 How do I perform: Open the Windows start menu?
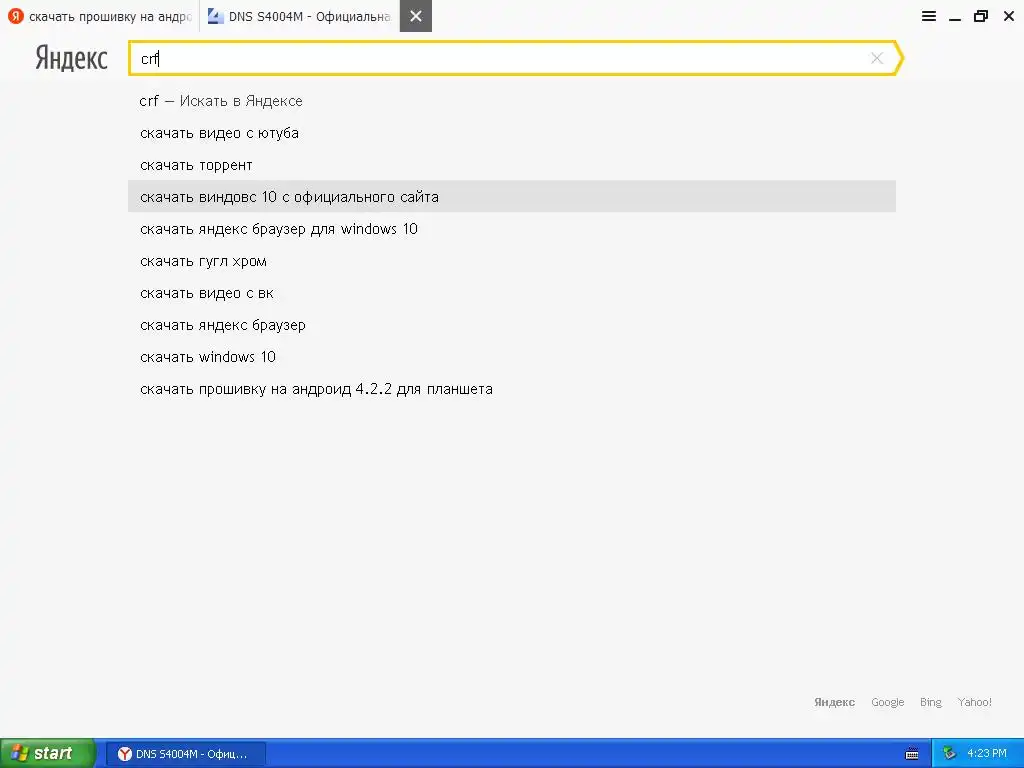48,753
